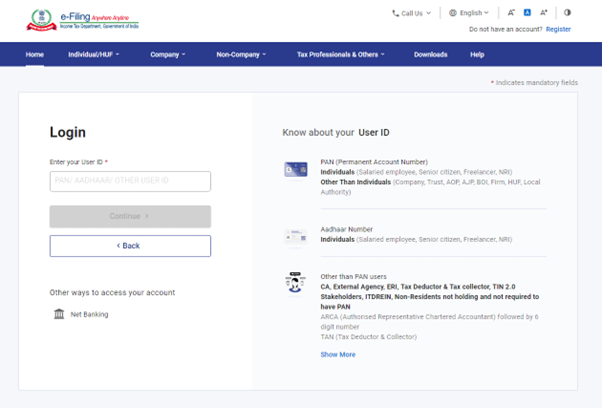The height and width of the screenshot is (408, 602).
Task: Go to the Home tab
Action: 35,55
